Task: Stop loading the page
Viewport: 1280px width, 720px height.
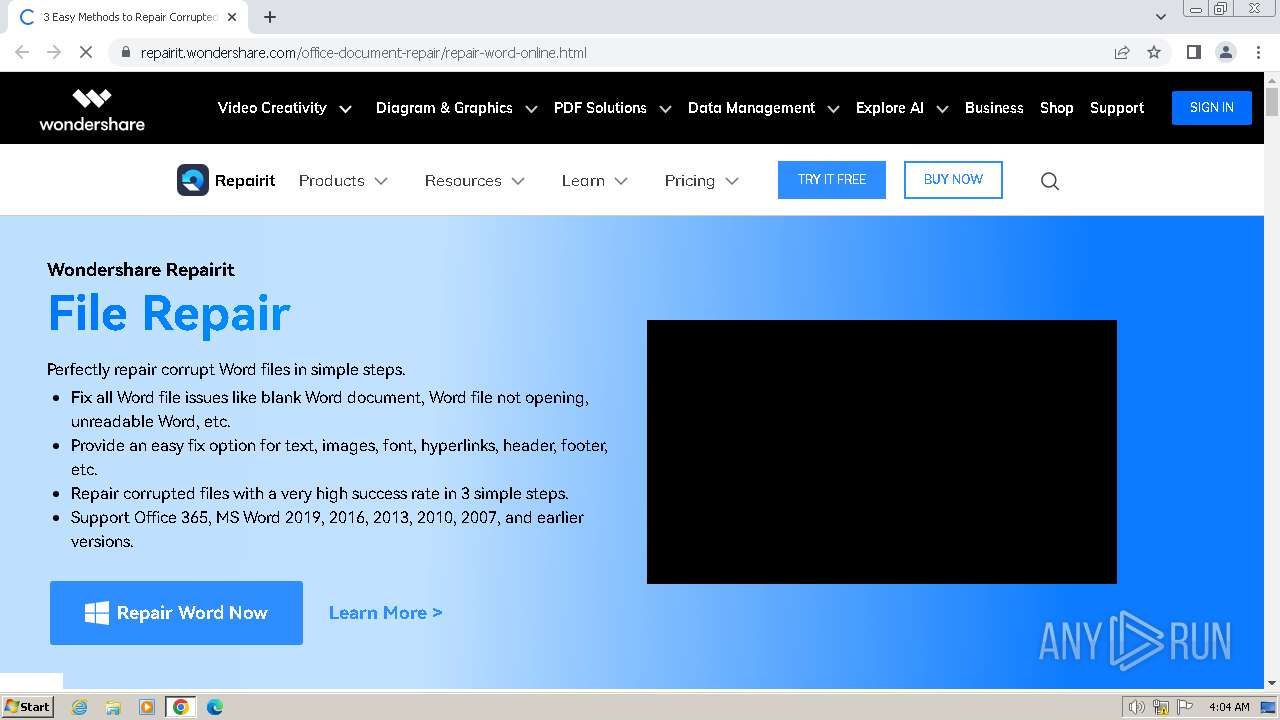Action: (86, 52)
